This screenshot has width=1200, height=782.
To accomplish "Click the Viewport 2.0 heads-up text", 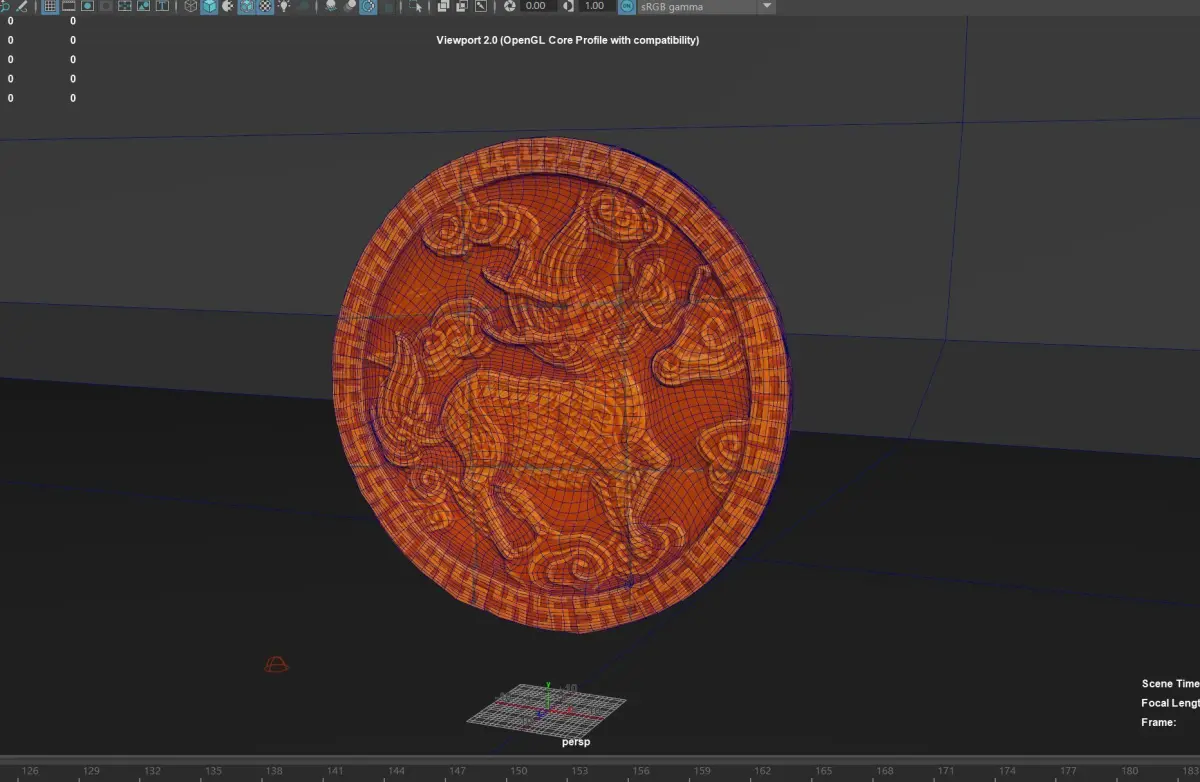I will [567, 40].
